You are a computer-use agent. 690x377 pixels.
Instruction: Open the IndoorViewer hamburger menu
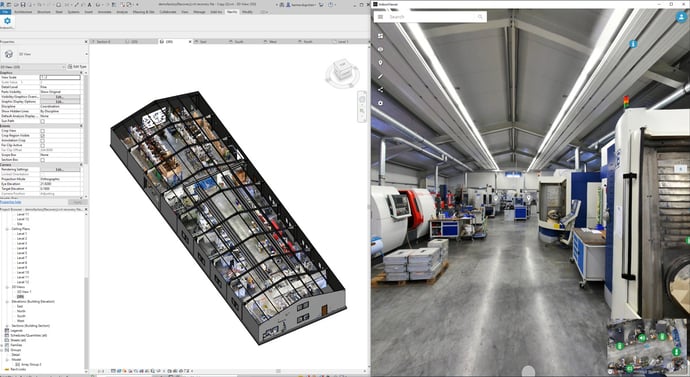380,17
